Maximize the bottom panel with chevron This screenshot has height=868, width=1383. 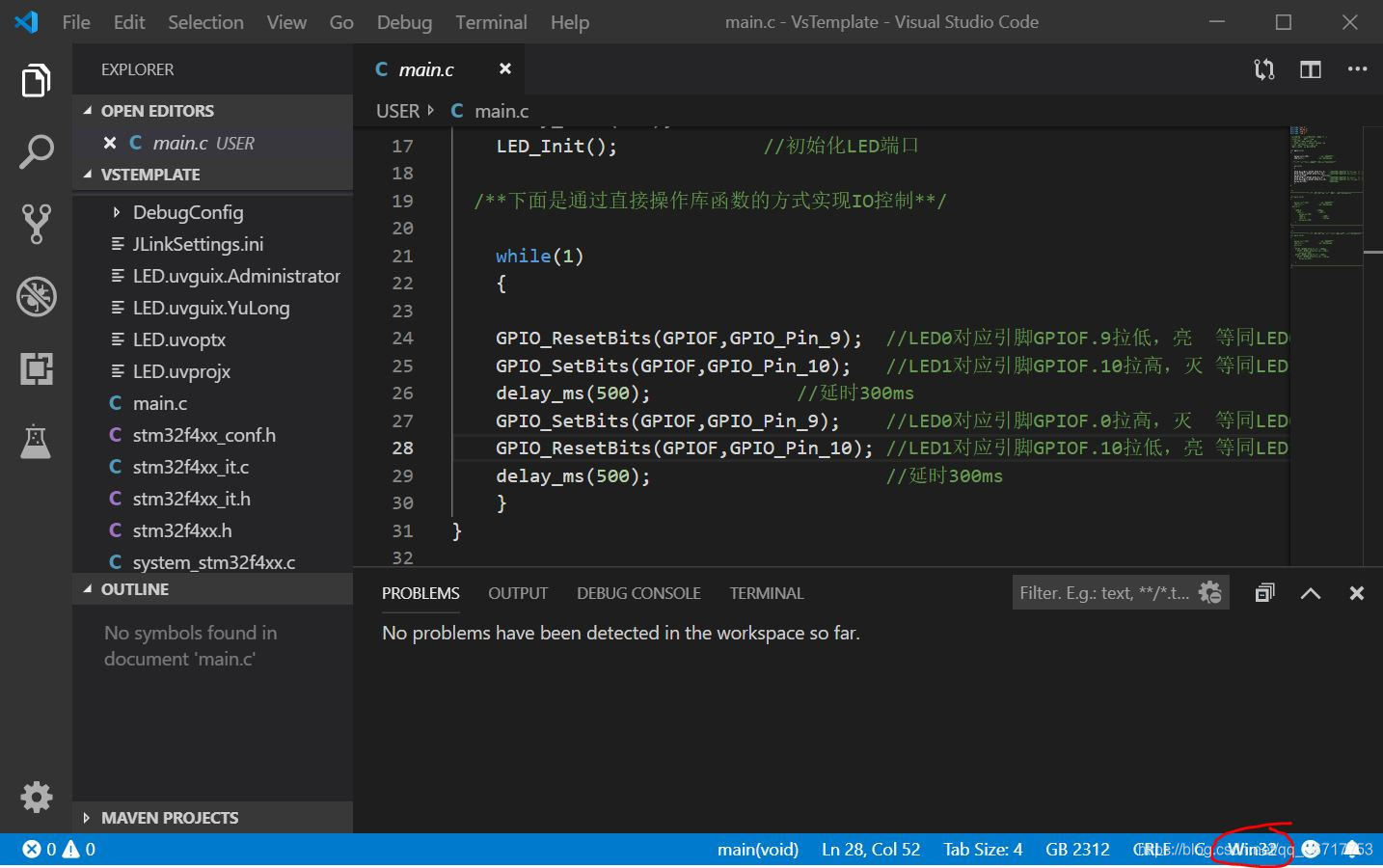[1310, 593]
